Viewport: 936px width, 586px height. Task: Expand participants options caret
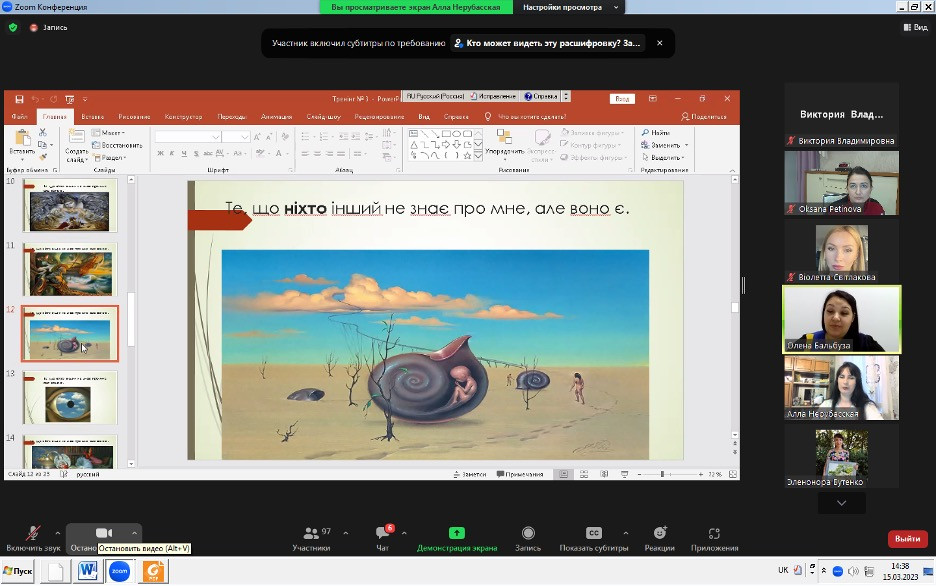346,533
